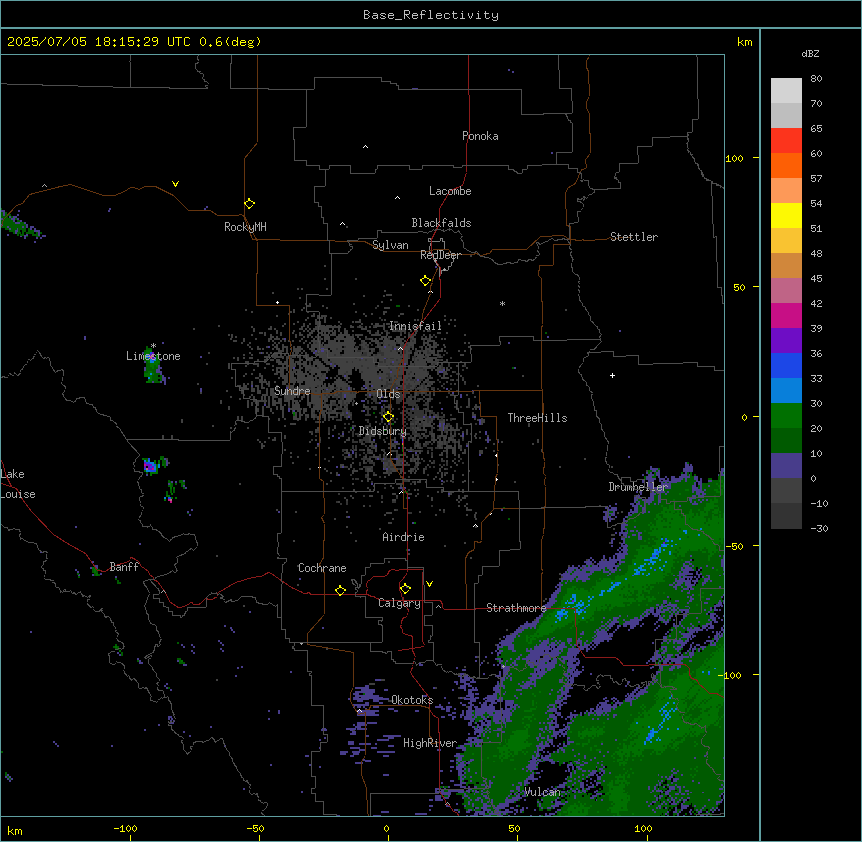862x842 pixels.
Task: Click the RedDeer city label
Action: pyautogui.click(x=440, y=255)
